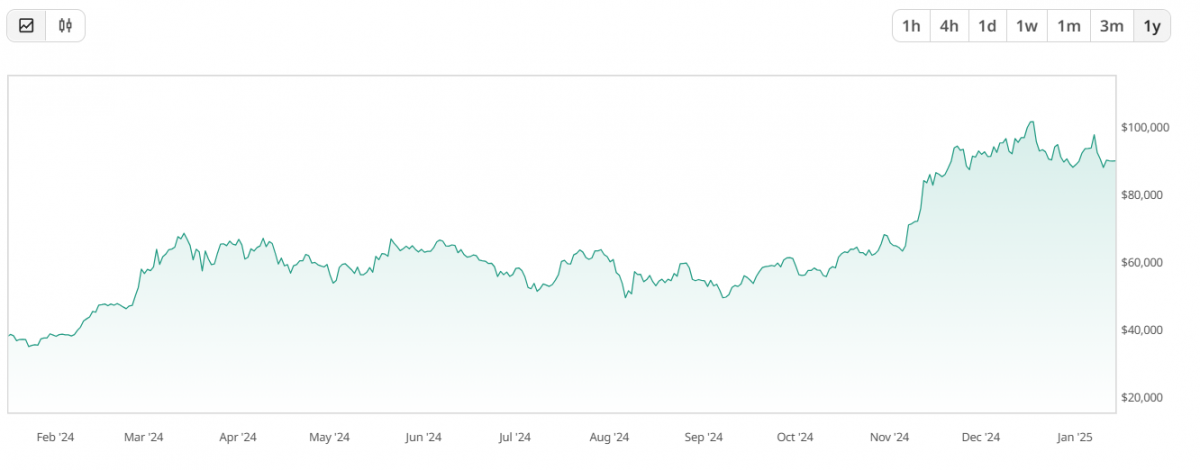
Task: Click the chart's highest peak near $100,000
Action: 1031,122
